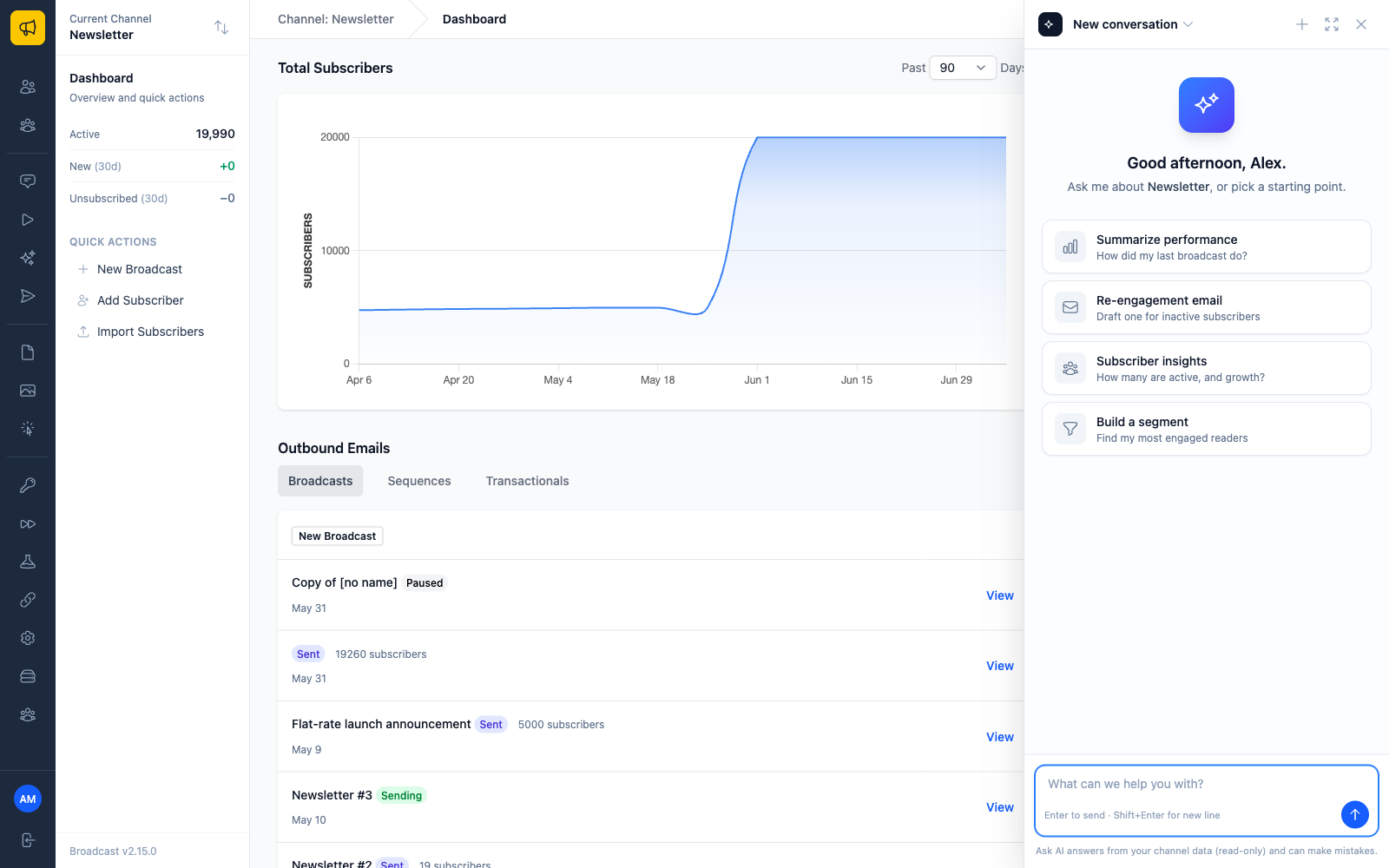Open the flask experiments icon in the sidebar
This screenshot has height=868, width=1389.
point(28,562)
